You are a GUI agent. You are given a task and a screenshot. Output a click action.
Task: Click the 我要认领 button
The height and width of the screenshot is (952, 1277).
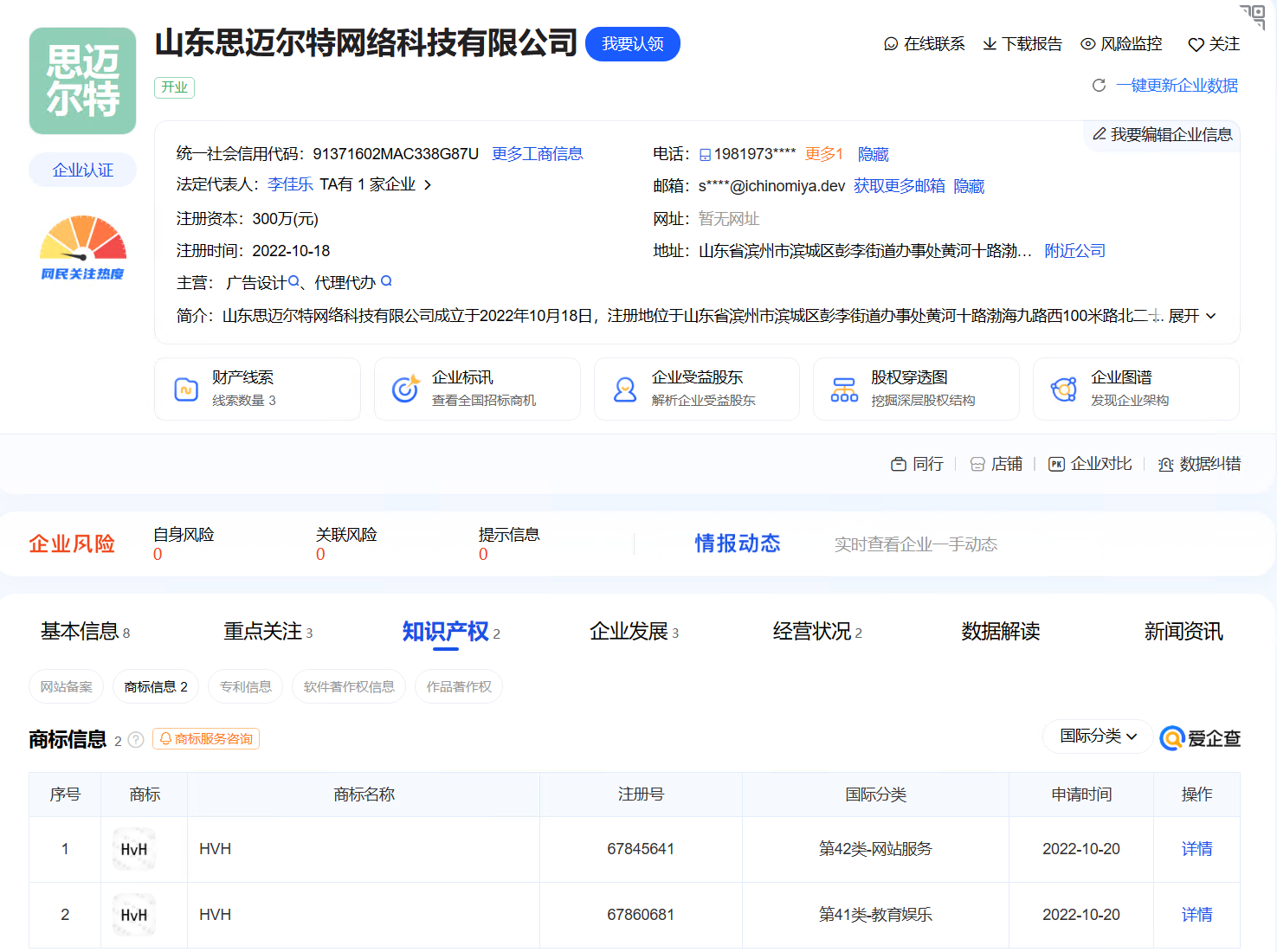633,44
